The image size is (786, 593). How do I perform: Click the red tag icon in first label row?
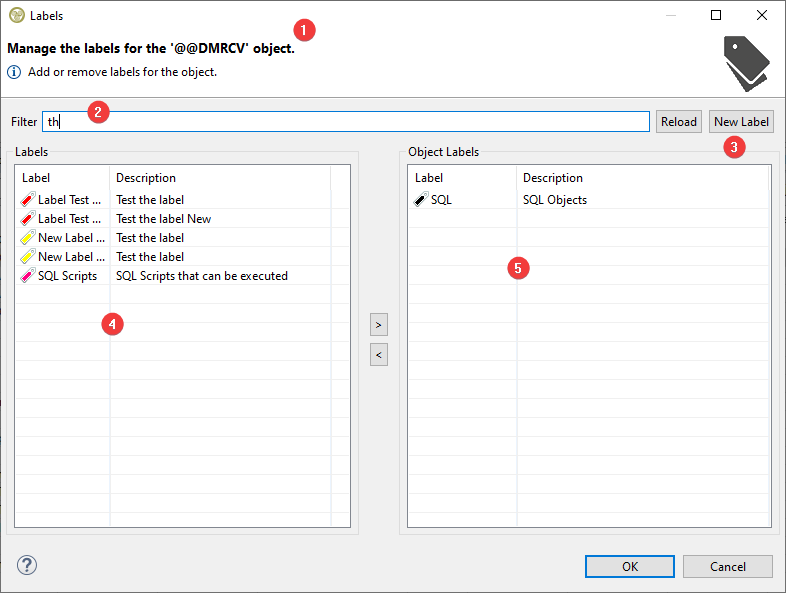coord(27,200)
